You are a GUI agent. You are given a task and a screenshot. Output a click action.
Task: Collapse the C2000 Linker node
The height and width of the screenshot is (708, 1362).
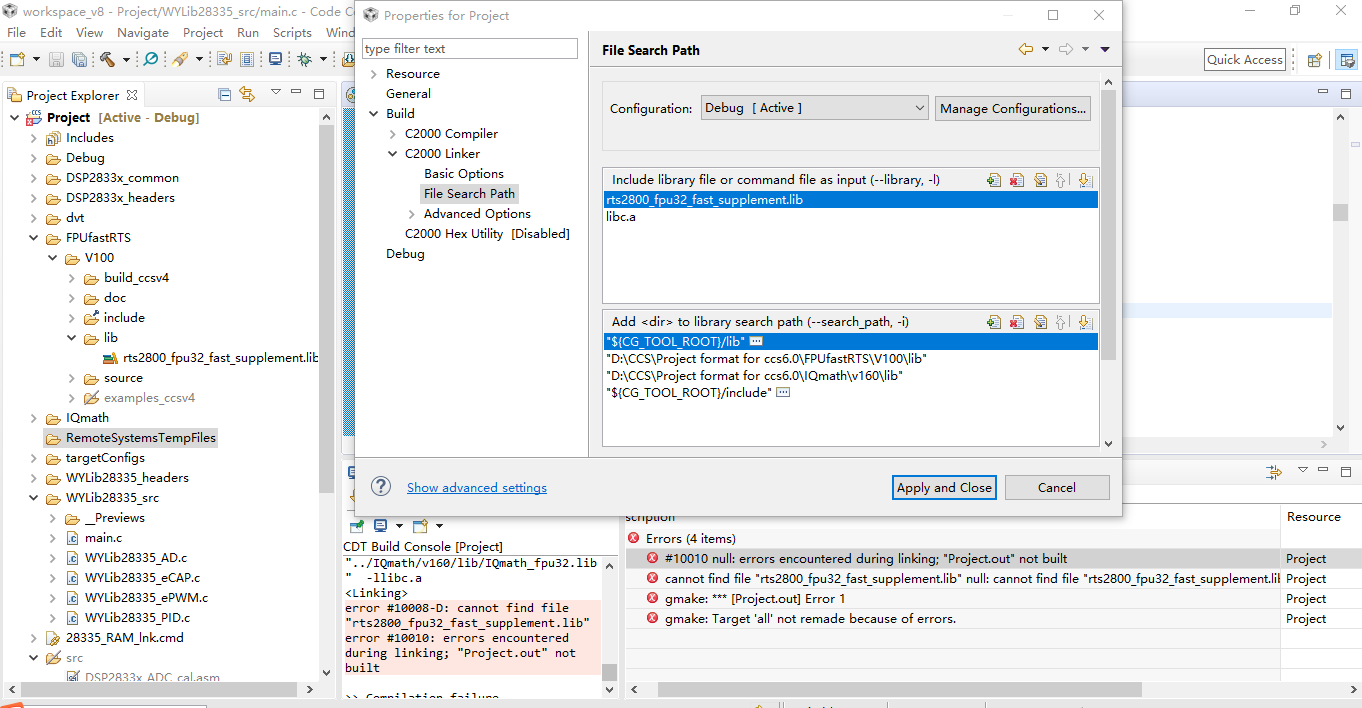click(x=393, y=154)
